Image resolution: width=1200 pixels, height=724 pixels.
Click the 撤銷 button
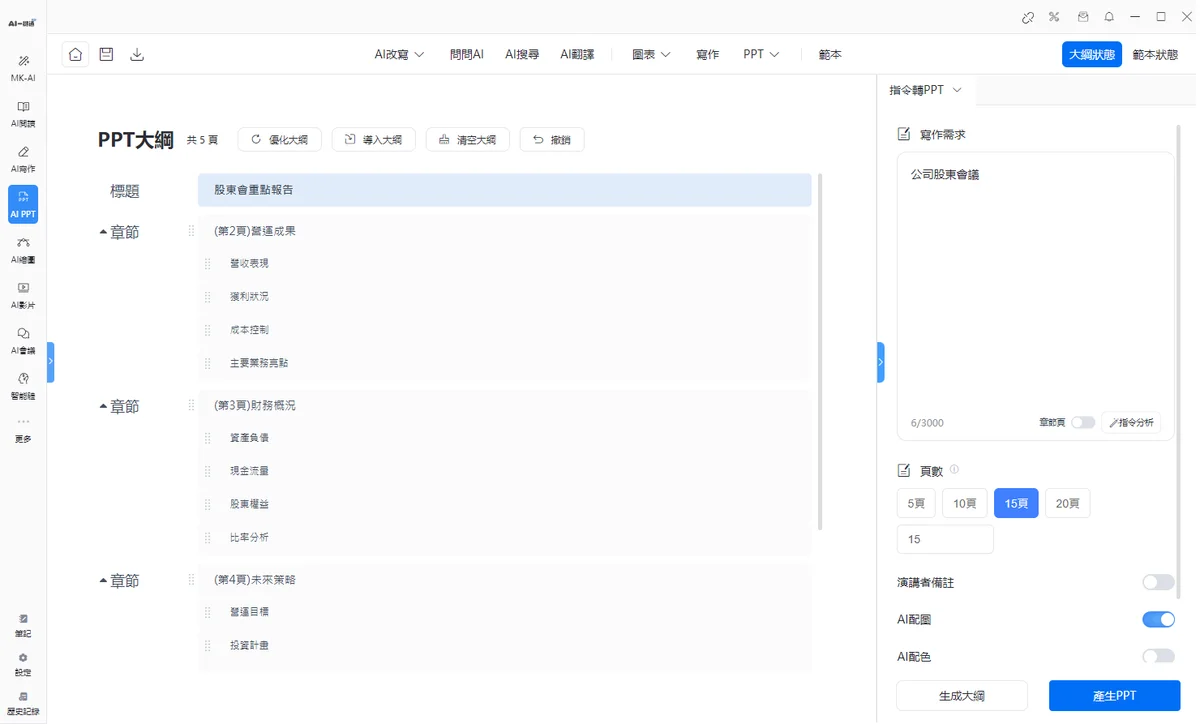pos(552,140)
